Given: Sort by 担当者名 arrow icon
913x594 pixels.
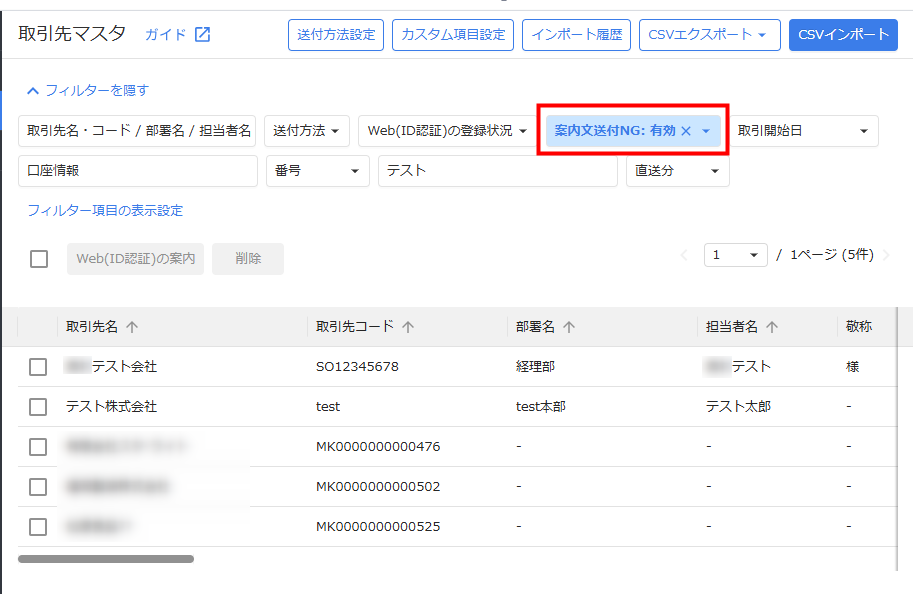Looking at the screenshot, I should (x=772, y=327).
